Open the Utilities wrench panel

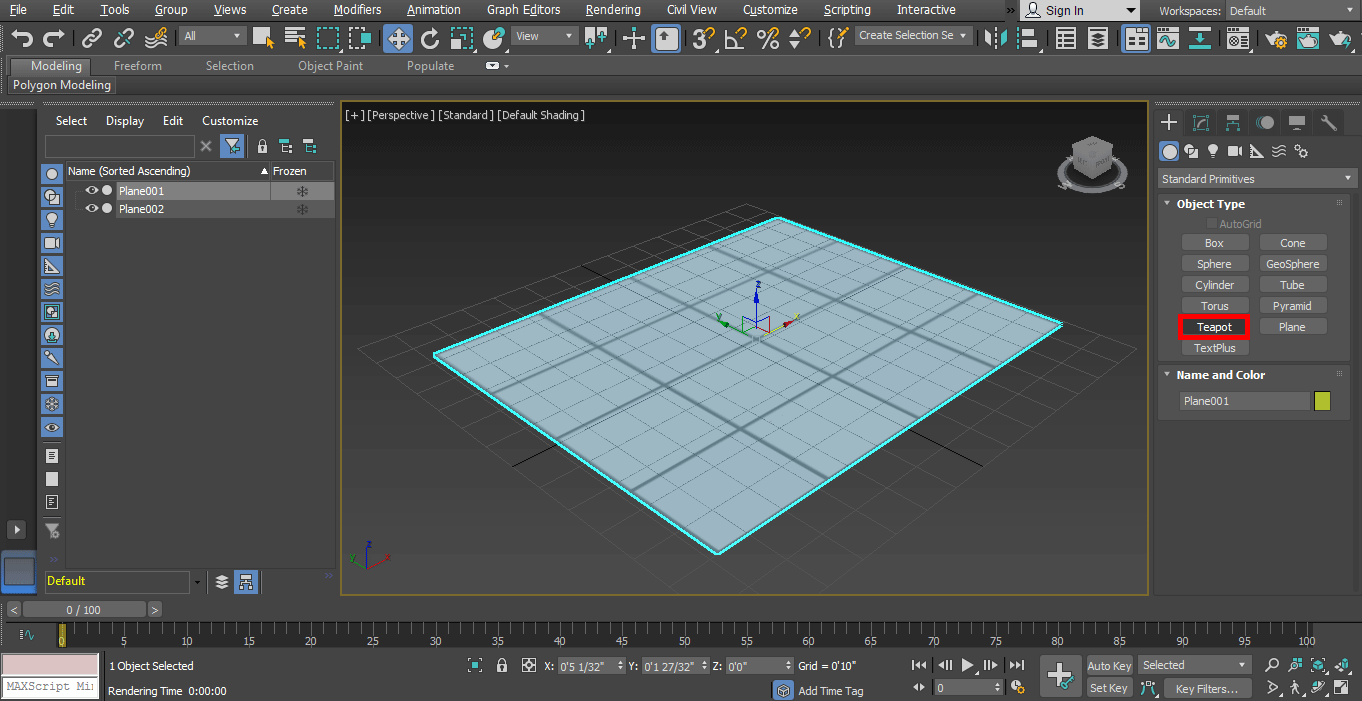[1329, 123]
